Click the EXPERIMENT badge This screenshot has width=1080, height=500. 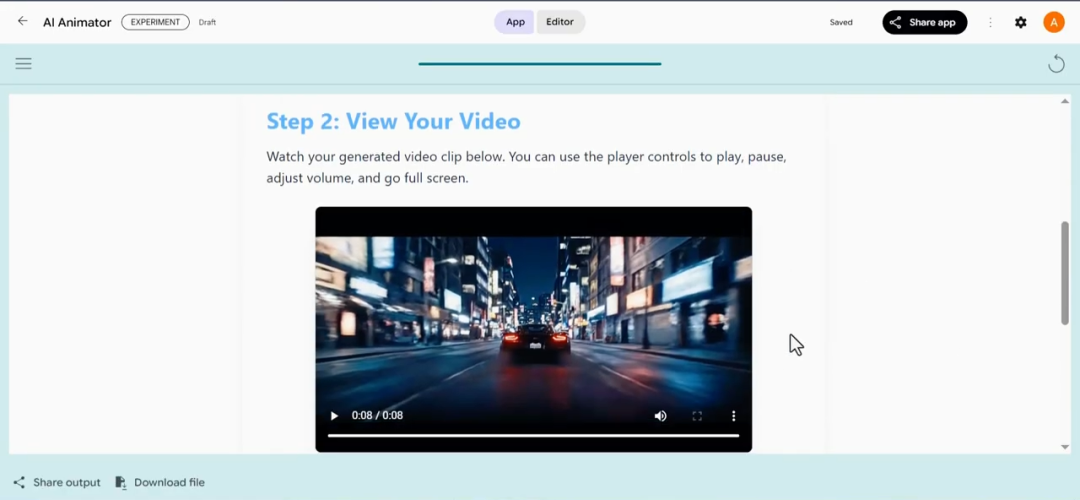point(155,22)
